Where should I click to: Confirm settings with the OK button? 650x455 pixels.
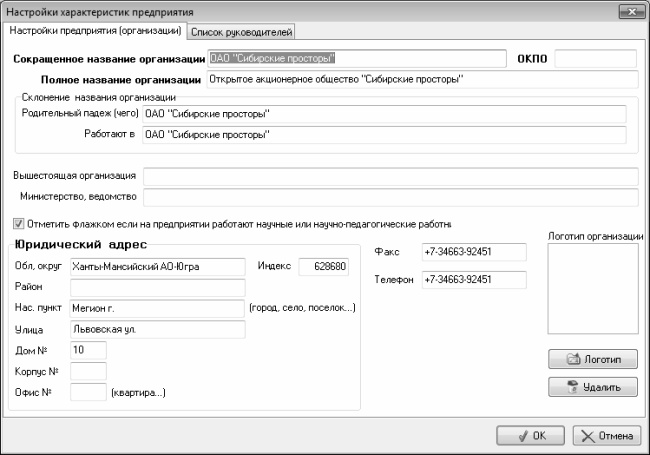pyautogui.click(x=530, y=436)
